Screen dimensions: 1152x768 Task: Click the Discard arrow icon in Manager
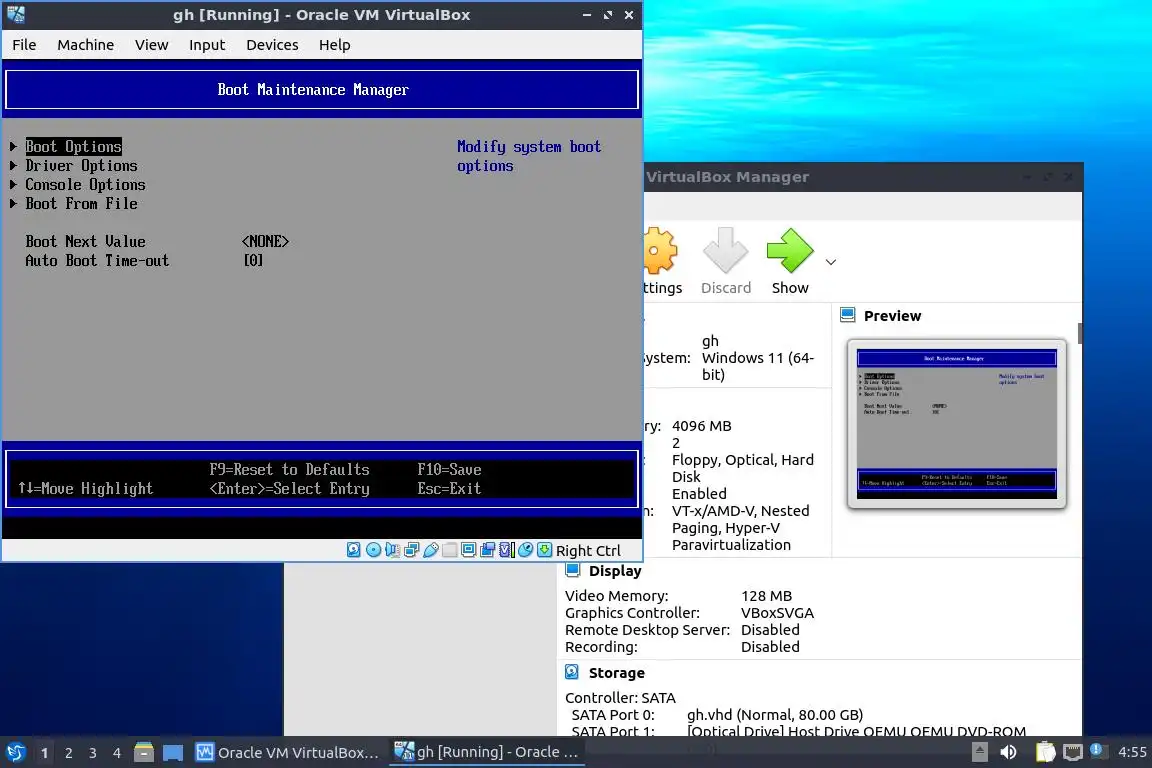(x=726, y=251)
